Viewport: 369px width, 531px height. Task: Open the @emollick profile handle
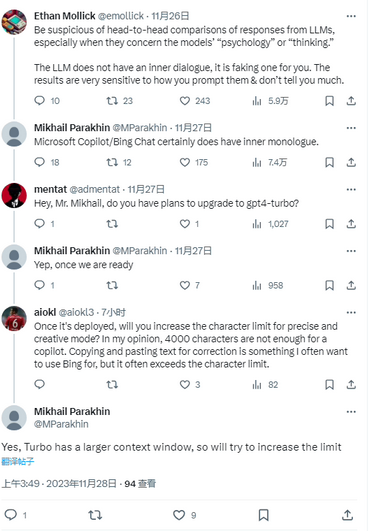121,16
